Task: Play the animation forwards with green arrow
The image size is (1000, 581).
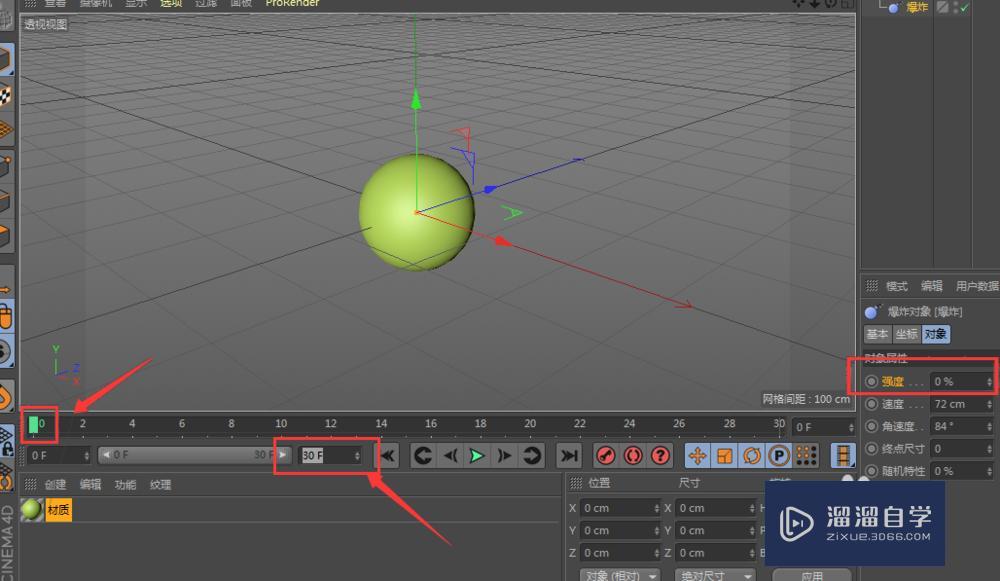Action: coord(476,455)
